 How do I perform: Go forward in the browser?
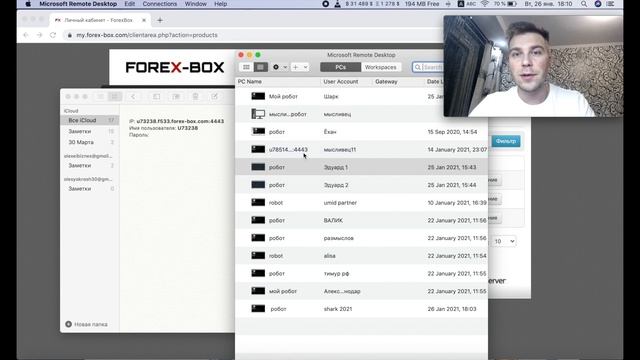[x=39, y=35]
